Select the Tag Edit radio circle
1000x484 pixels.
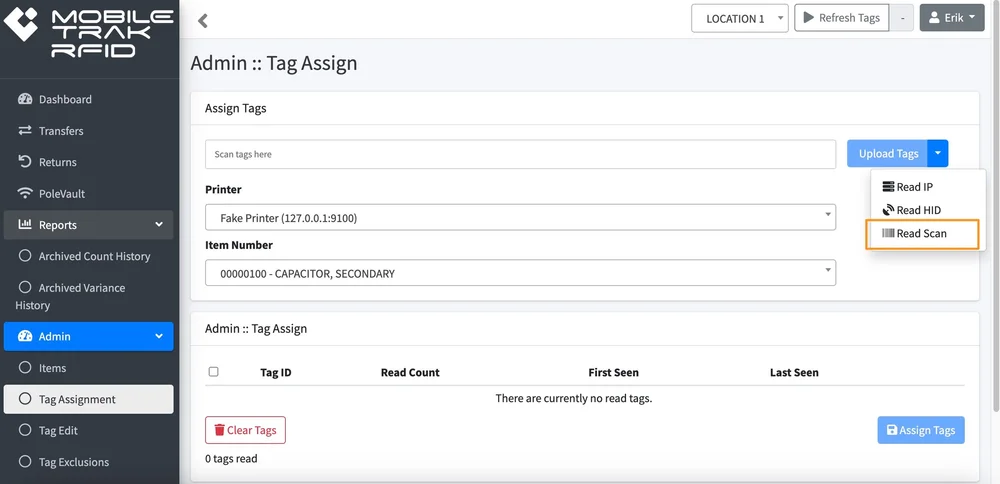(x=25, y=430)
